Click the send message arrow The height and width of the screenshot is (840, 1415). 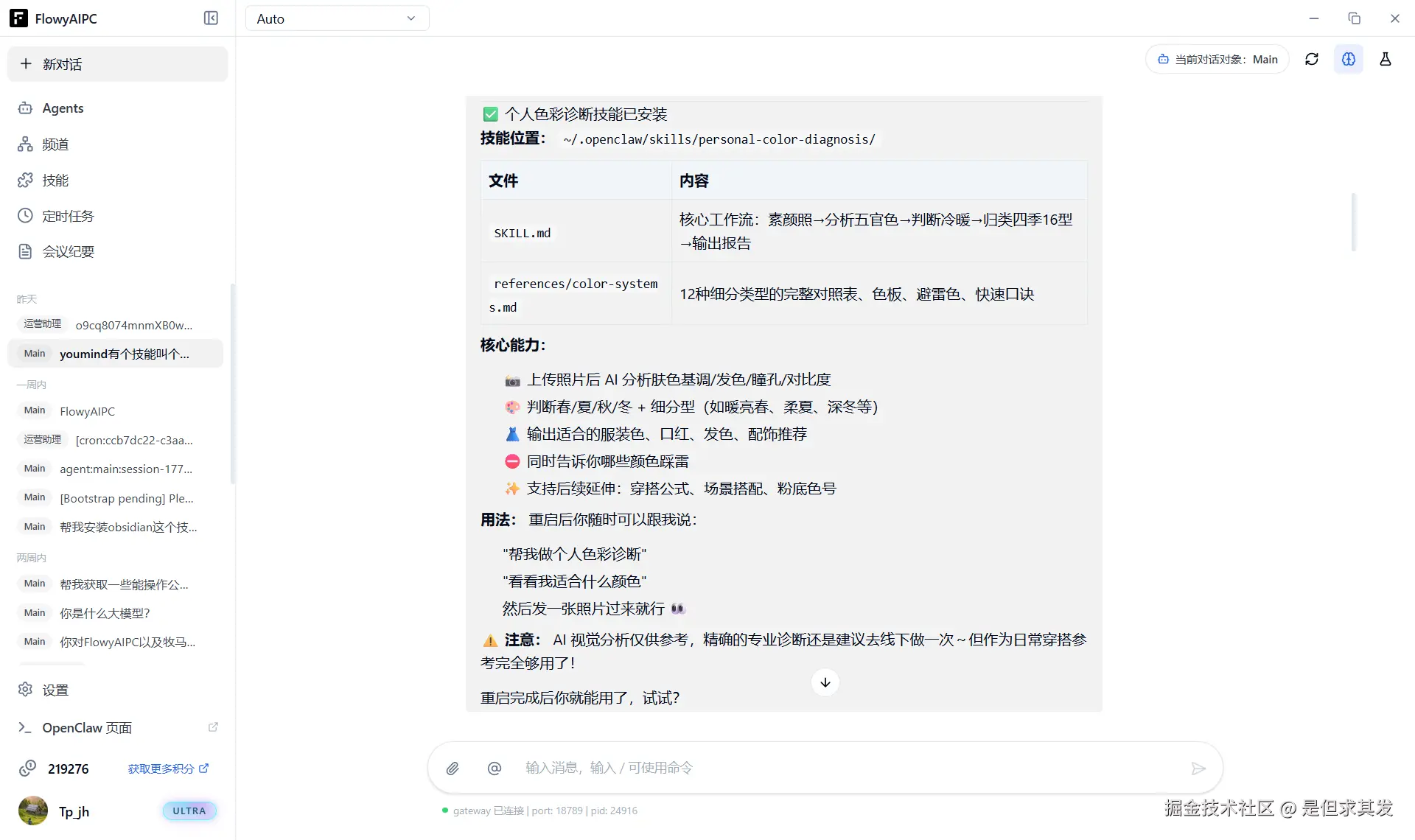point(1198,769)
